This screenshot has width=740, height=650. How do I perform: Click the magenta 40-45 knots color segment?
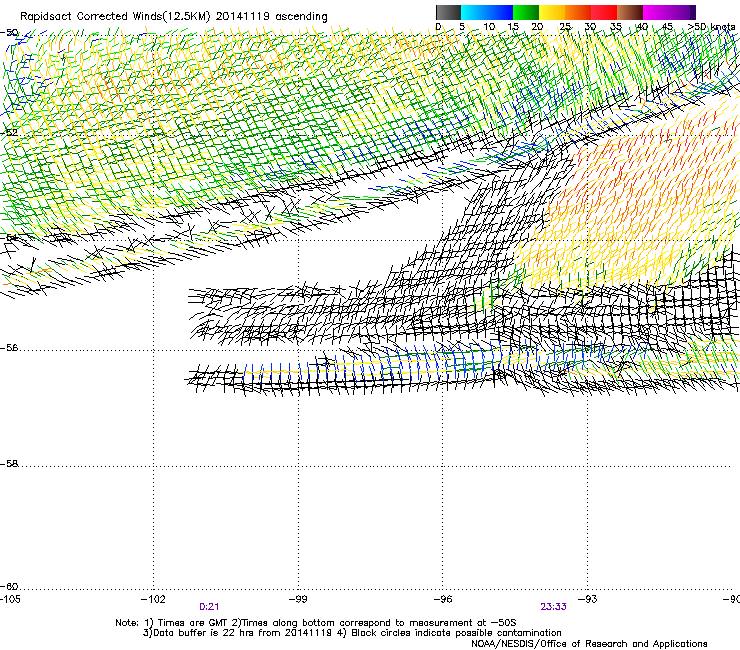[x=656, y=12]
